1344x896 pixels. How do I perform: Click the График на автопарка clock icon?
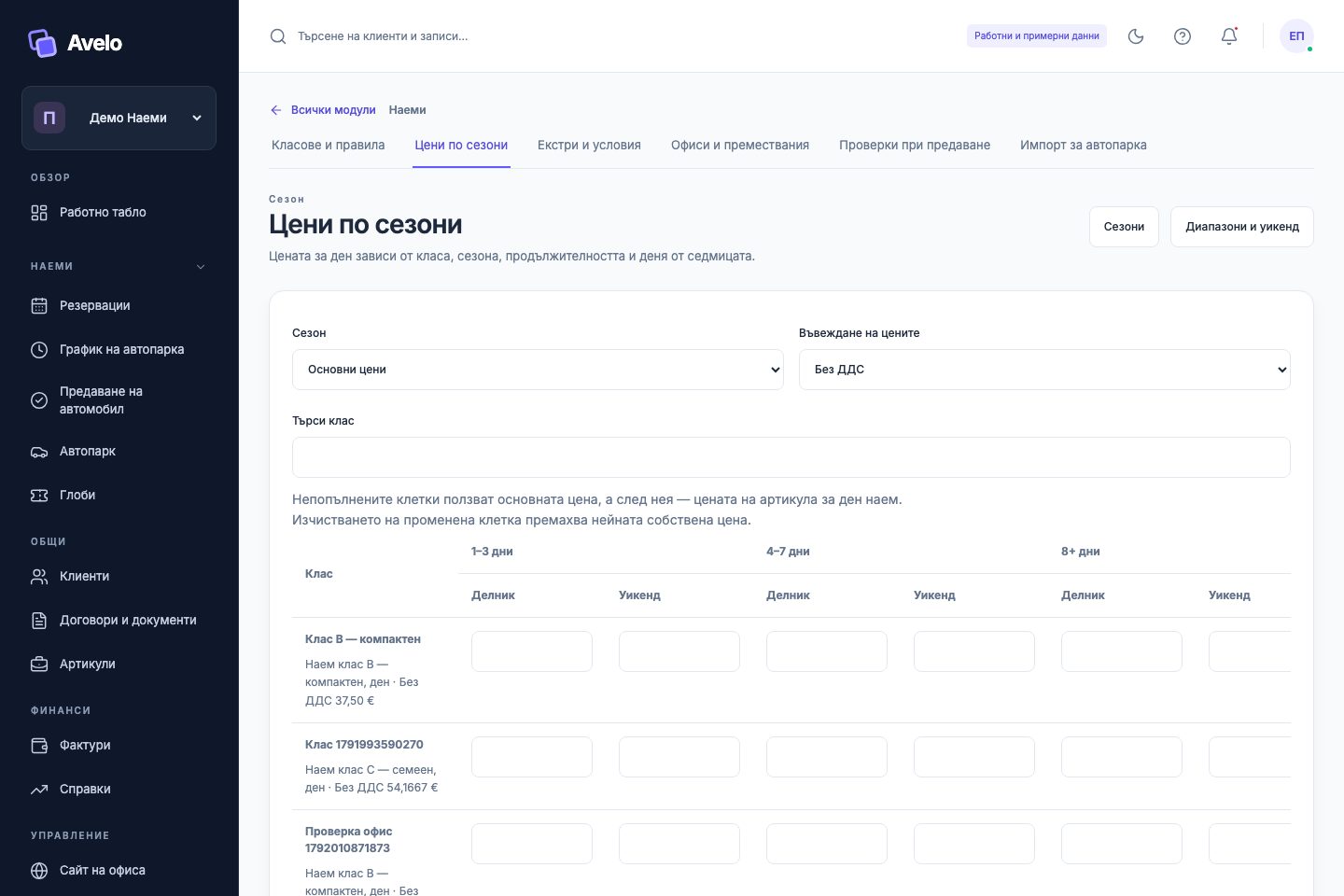(x=39, y=350)
